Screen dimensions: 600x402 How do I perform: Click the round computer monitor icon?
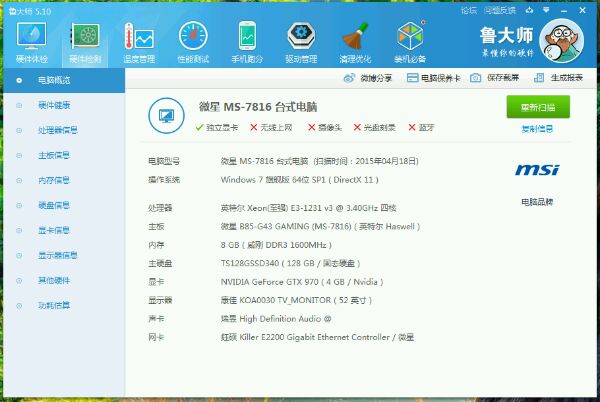(166, 116)
